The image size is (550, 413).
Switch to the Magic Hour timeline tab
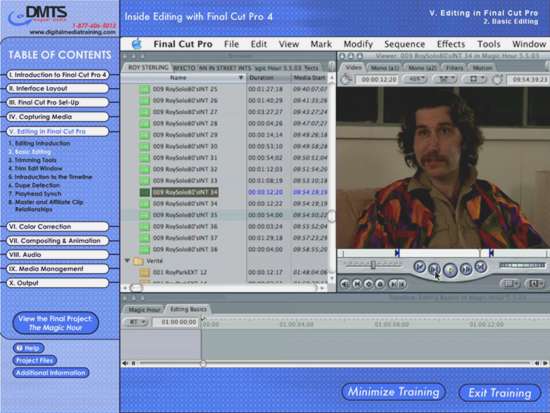pos(144,310)
